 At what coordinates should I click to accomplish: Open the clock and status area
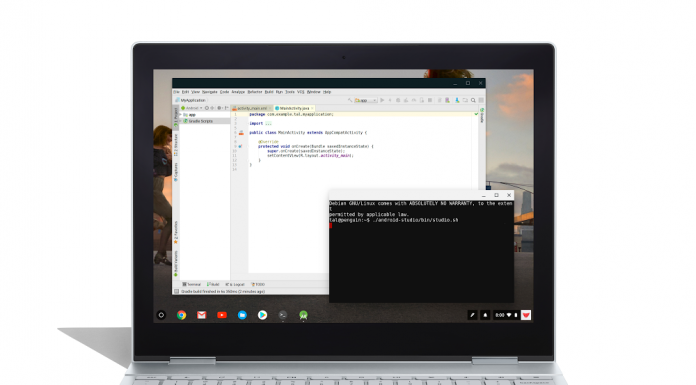point(506,315)
